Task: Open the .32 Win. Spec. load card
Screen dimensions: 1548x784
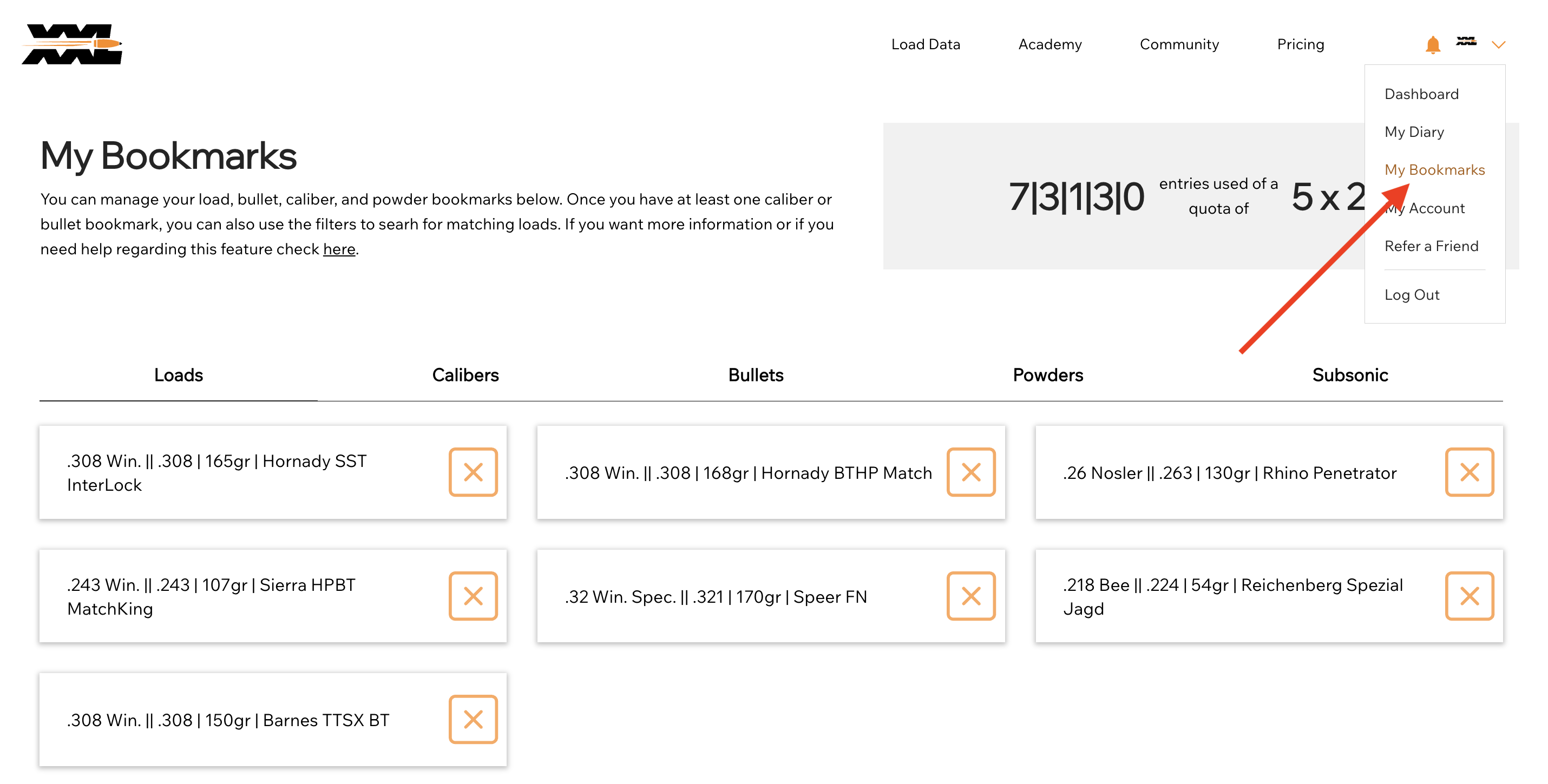Action: (715, 597)
